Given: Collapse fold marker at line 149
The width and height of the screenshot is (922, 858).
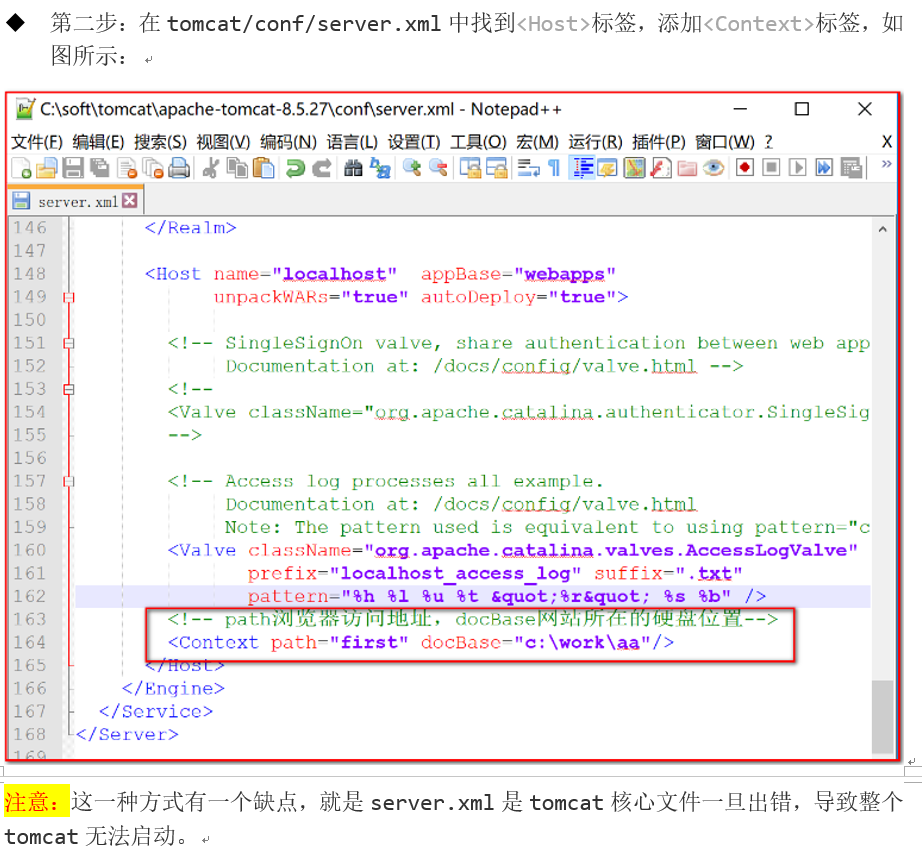Looking at the screenshot, I should [x=69, y=298].
